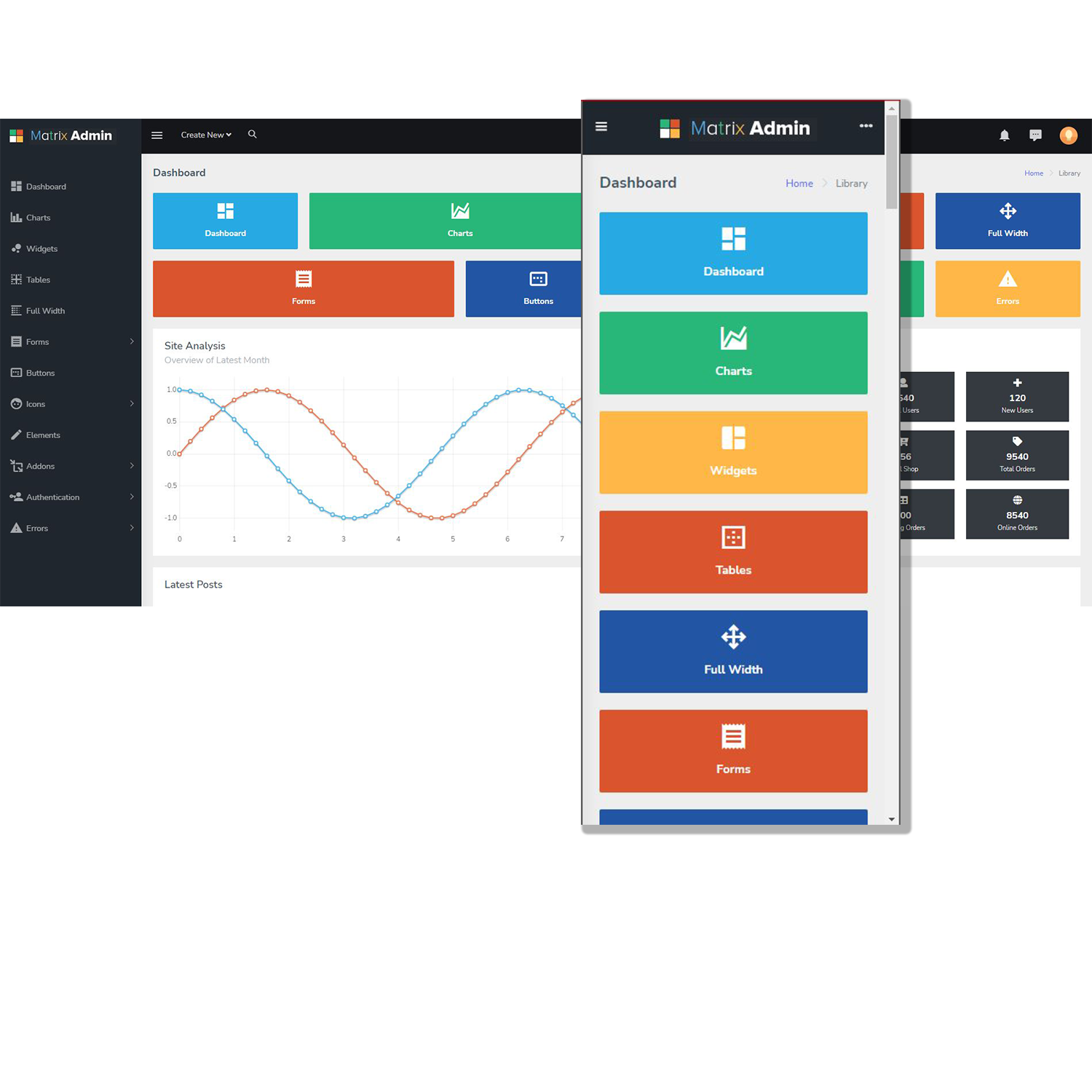This screenshot has width=1092, height=1092.
Task: Click the Widgets icon in sidebar
Action: pos(16,249)
